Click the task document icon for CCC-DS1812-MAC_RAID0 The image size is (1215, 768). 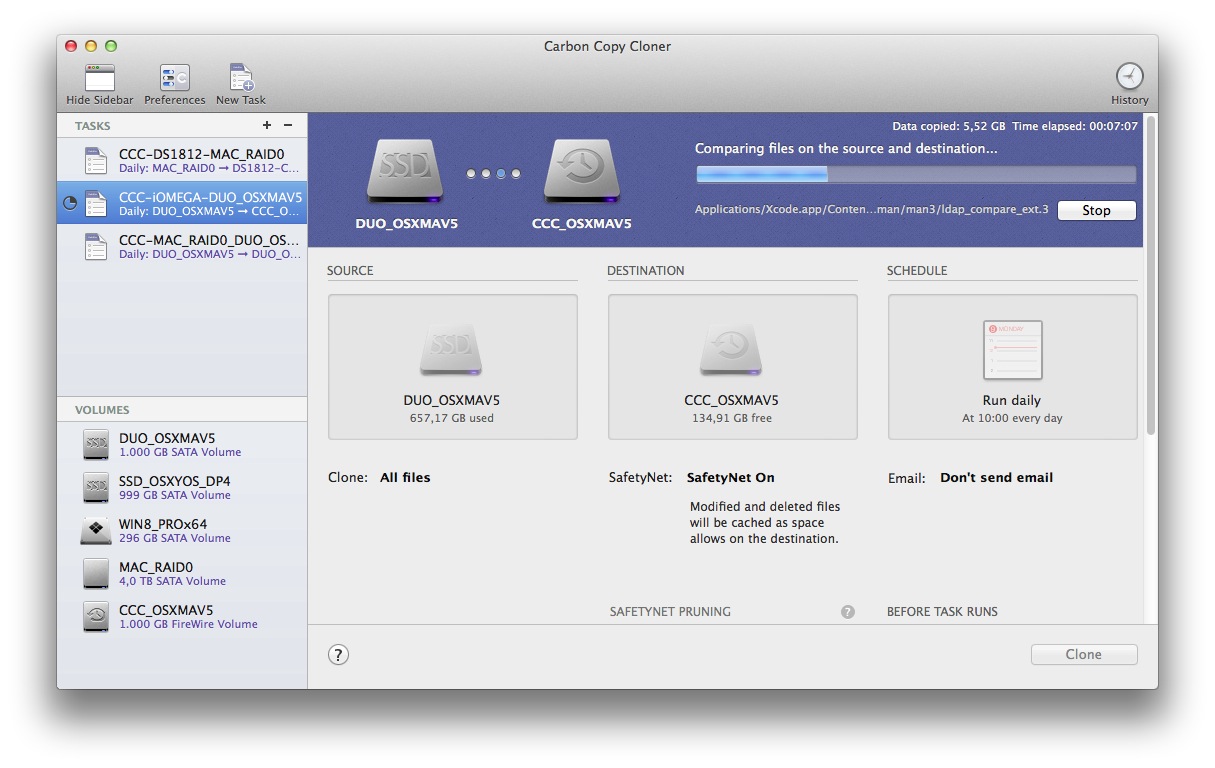[96, 160]
